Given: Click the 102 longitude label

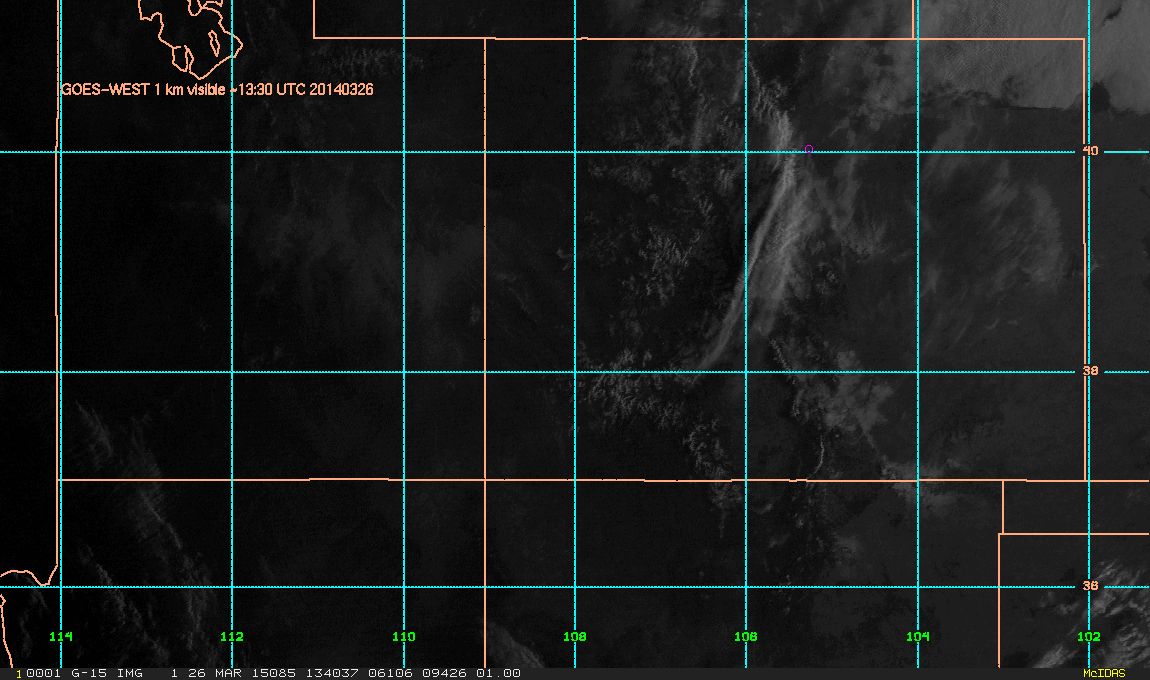Looking at the screenshot, I should pyautogui.click(x=1089, y=636).
